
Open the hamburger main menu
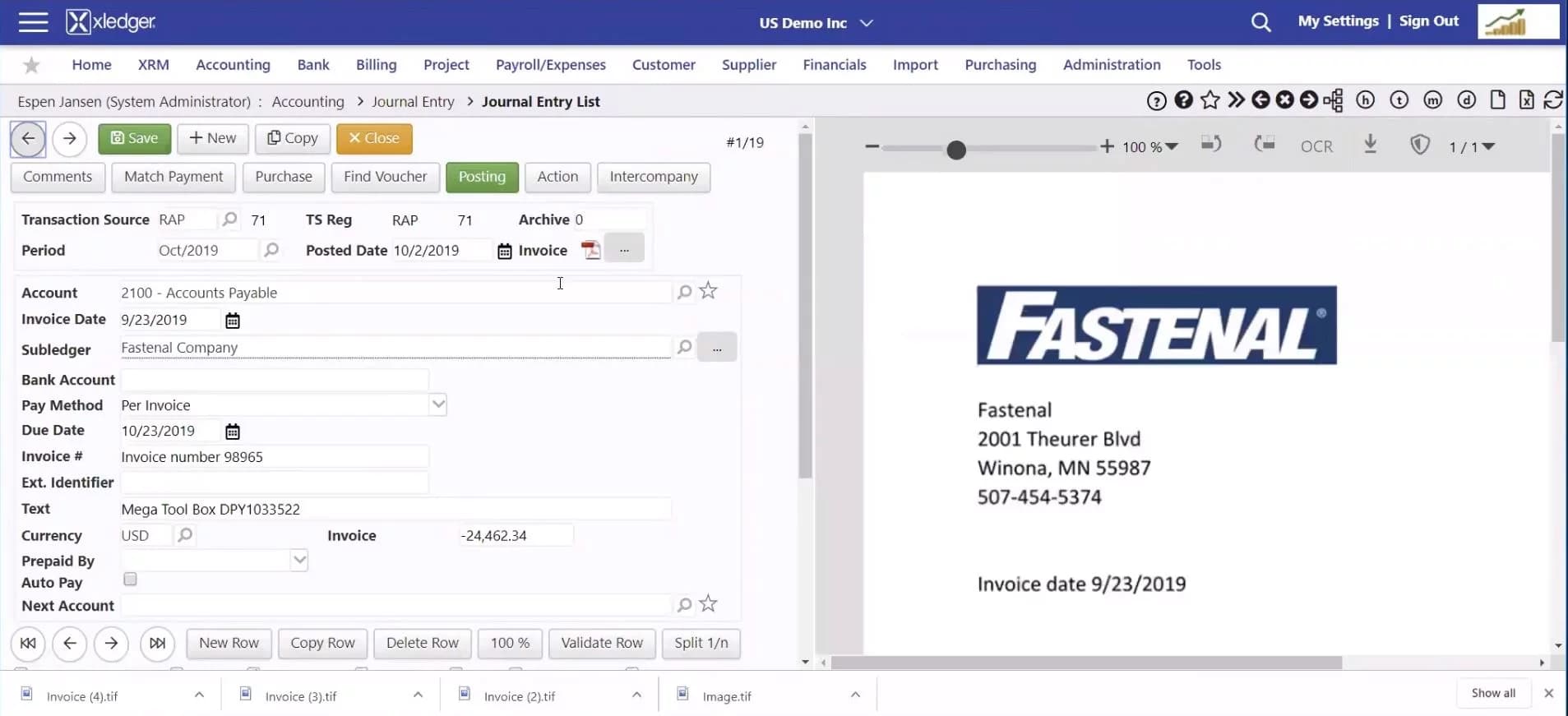[33, 22]
